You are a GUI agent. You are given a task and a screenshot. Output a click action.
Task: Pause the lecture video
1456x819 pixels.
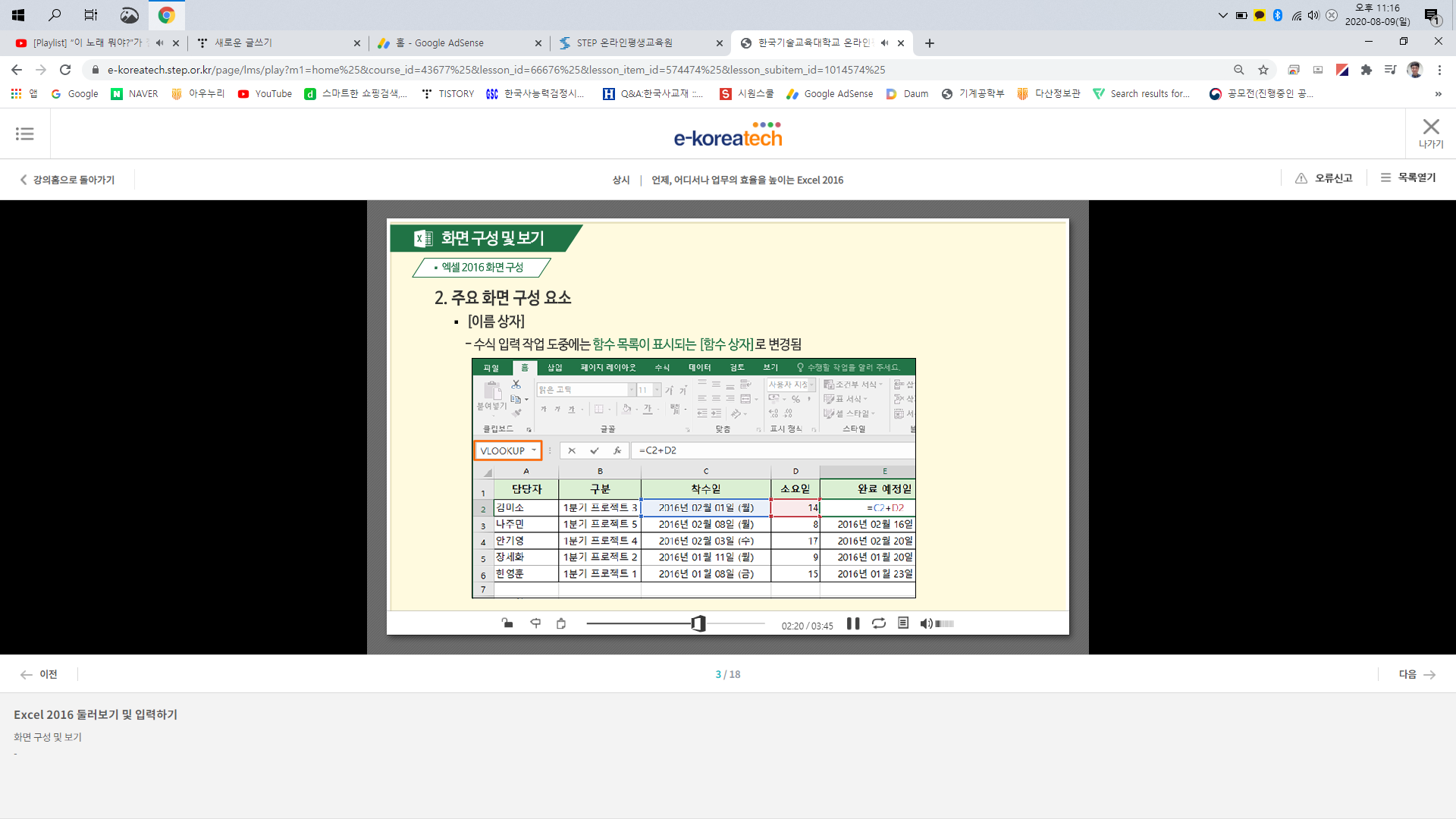(x=853, y=623)
